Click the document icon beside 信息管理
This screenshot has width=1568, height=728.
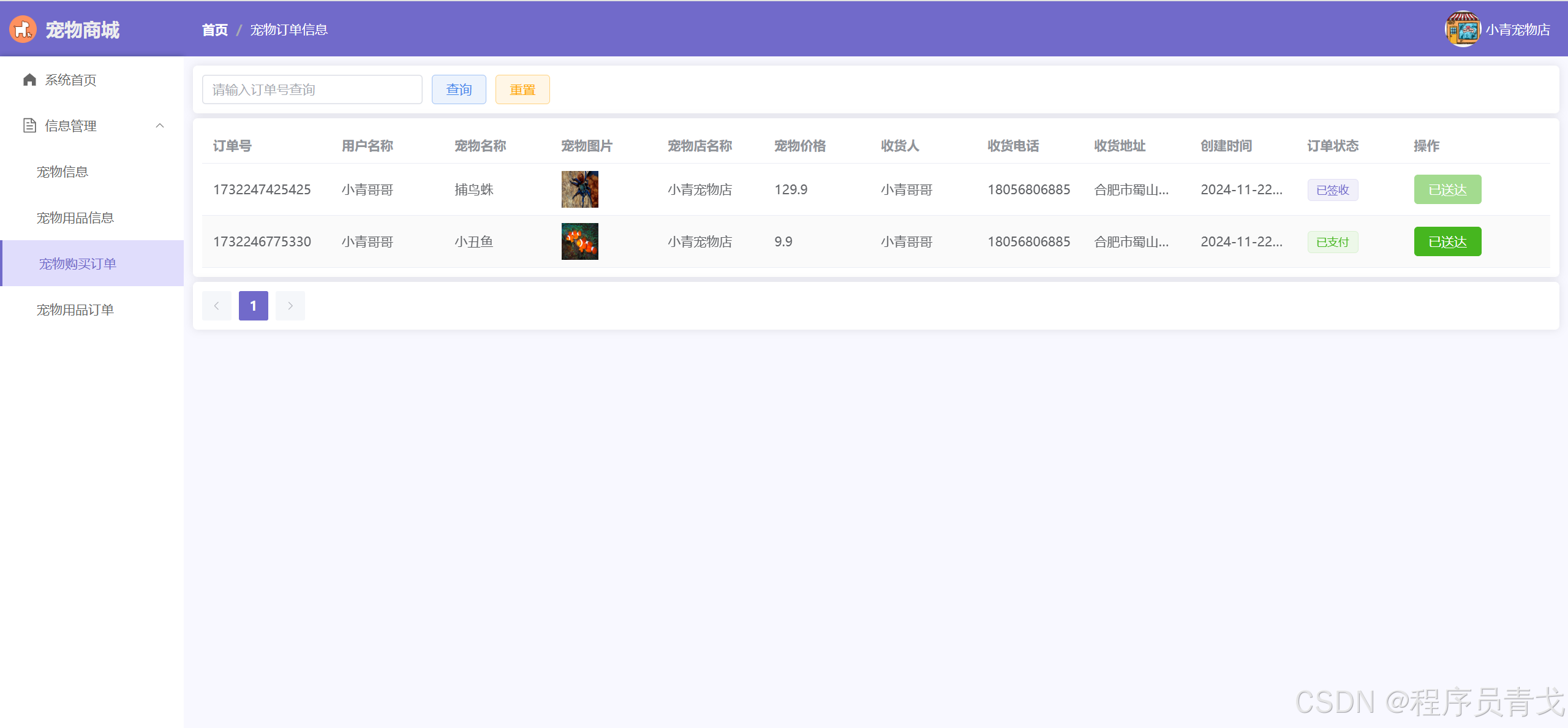click(29, 126)
